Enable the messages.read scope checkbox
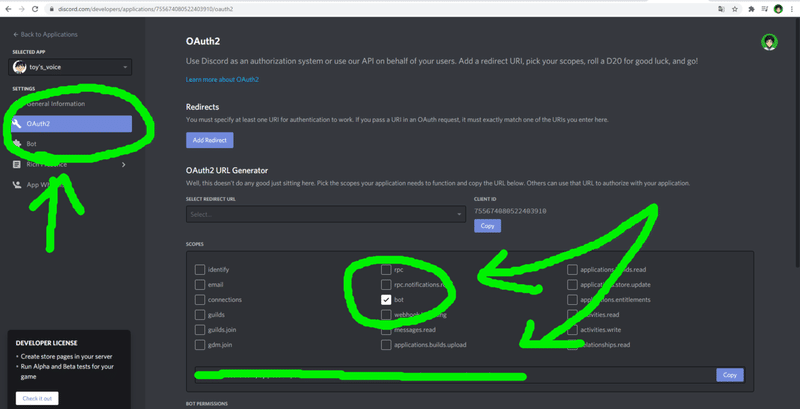800x409 pixels. (x=386, y=329)
